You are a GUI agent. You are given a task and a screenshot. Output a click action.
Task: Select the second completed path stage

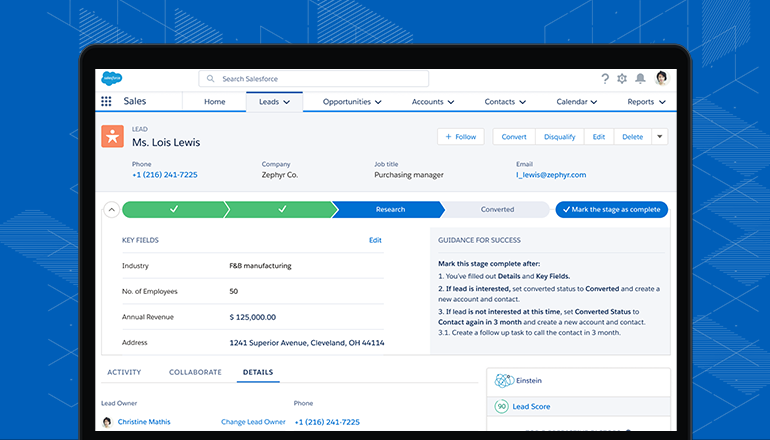282,210
